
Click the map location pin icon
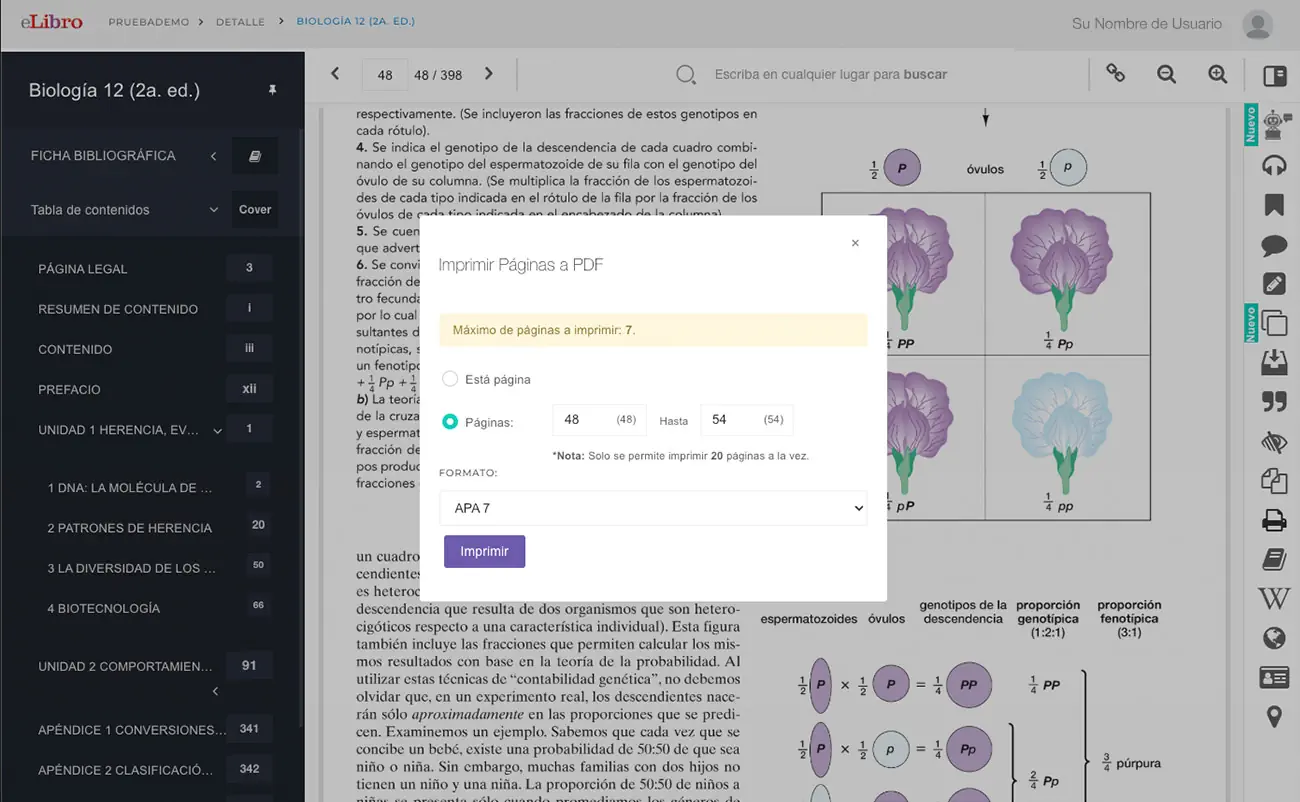pos(1274,716)
